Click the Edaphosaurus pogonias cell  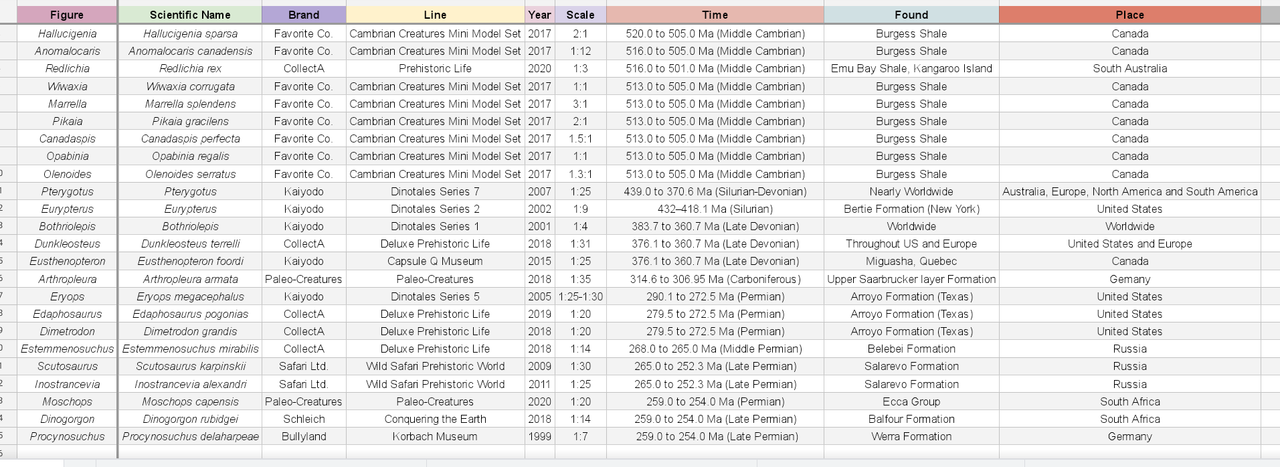click(190, 314)
